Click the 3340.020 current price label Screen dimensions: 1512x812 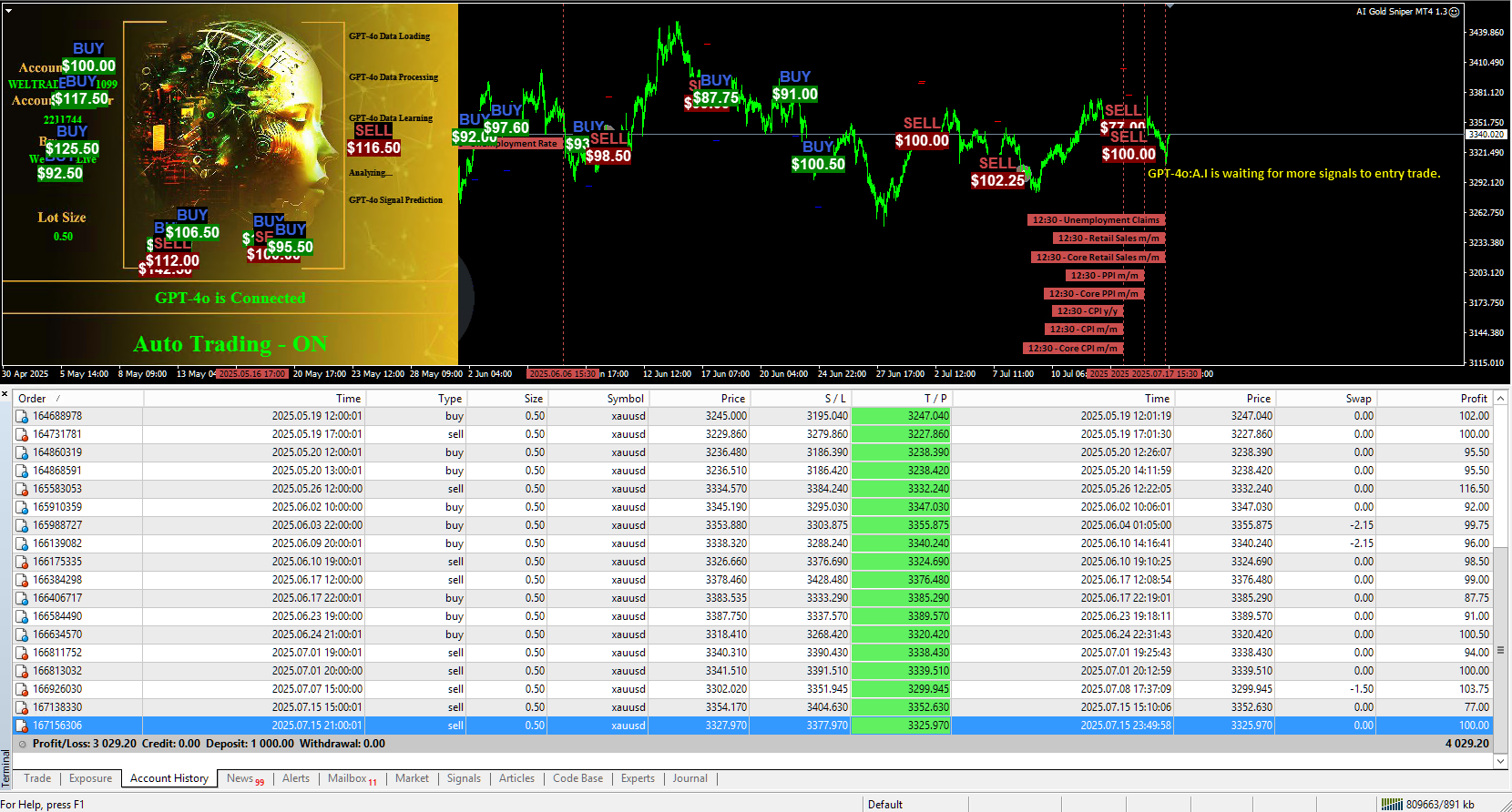1486,135
